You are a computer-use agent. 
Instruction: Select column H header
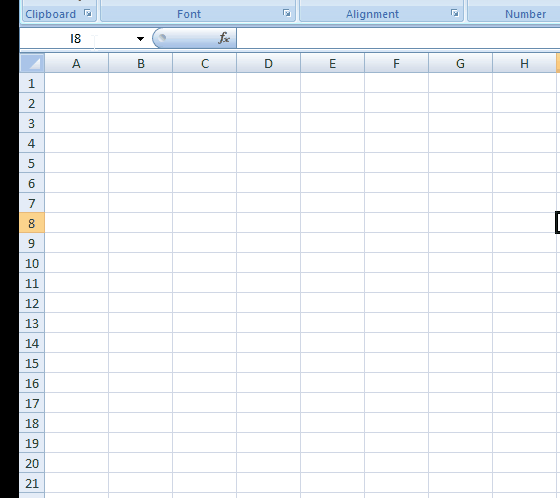(524, 64)
